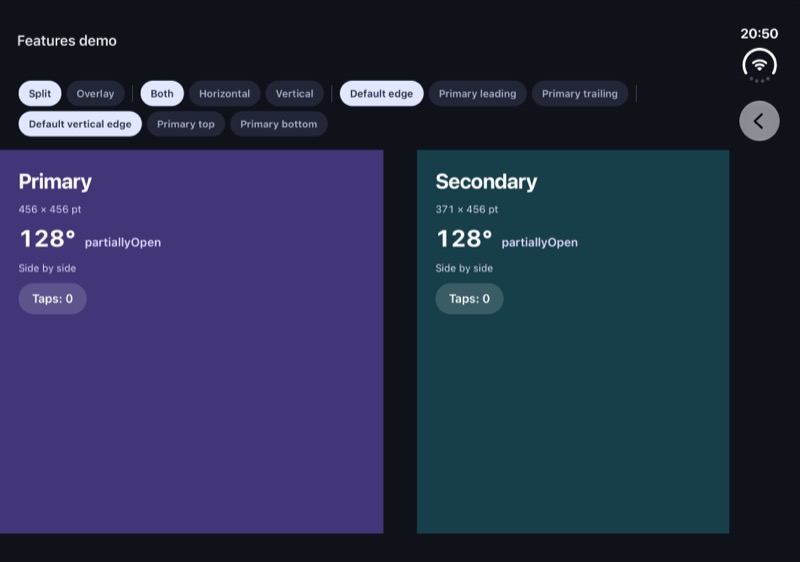Open the Wi-Fi status indicator
This screenshot has width=800, height=562.
point(759,65)
